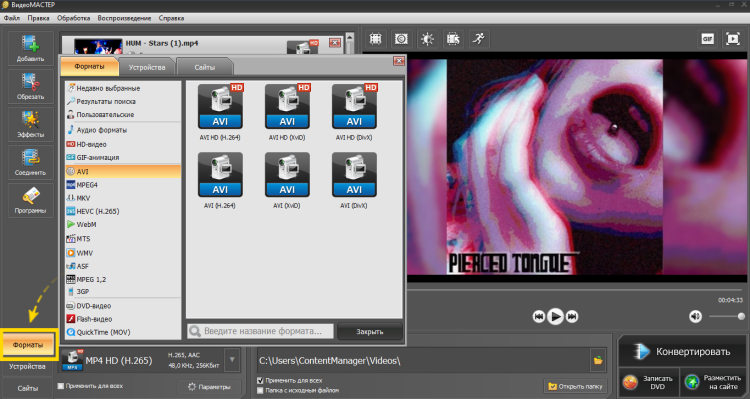
Task: Toggle fullscreen preview icon
Action: pos(733,39)
